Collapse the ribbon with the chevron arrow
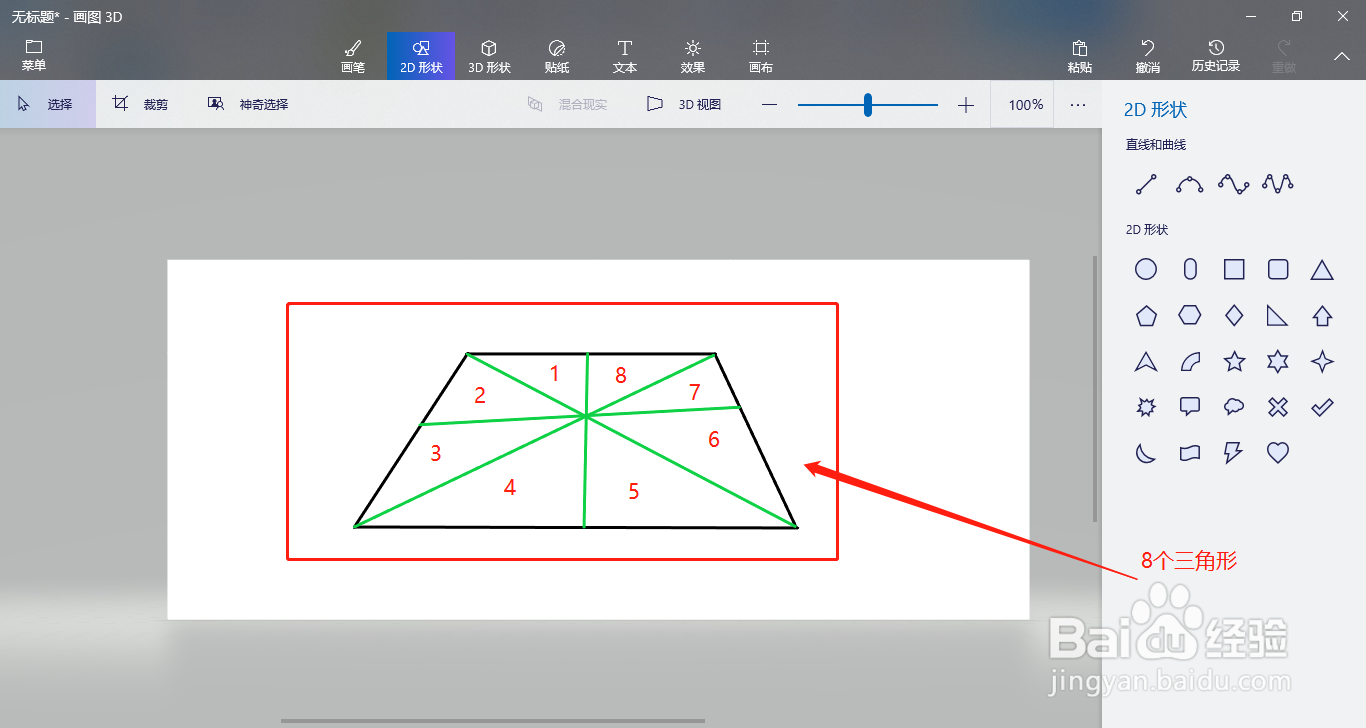This screenshot has height=728, width=1366. (1342, 56)
